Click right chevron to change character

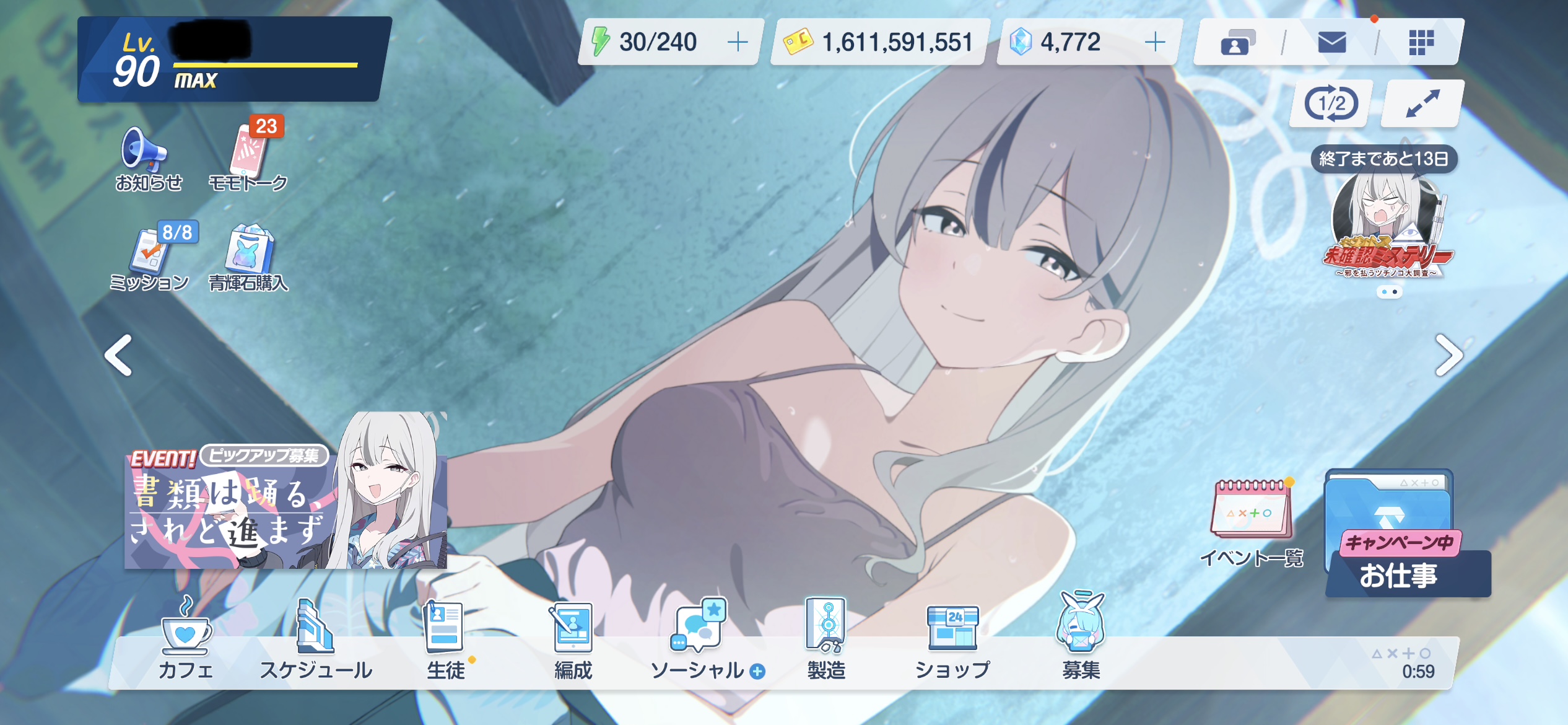(1448, 355)
